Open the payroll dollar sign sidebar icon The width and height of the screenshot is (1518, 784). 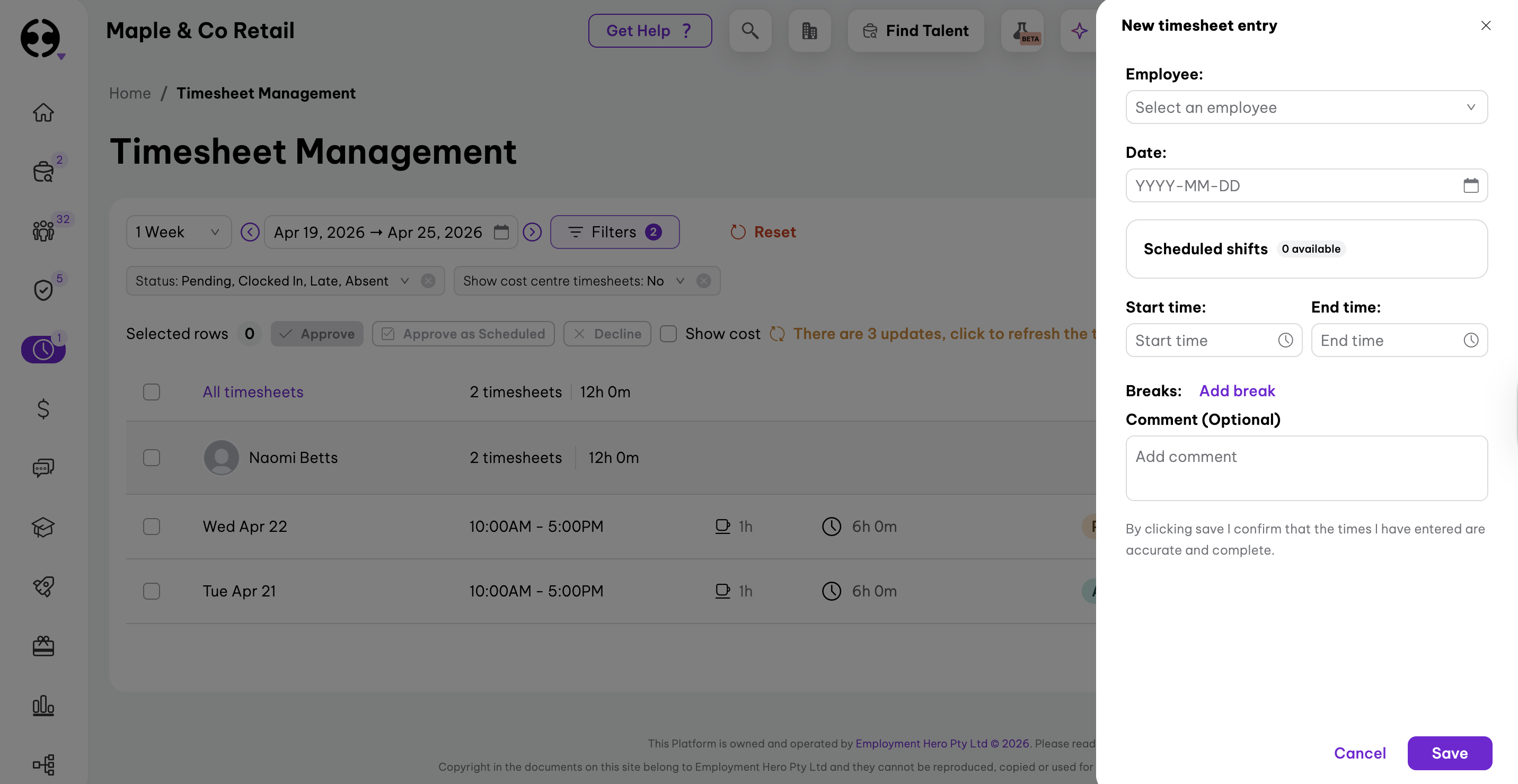43,408
